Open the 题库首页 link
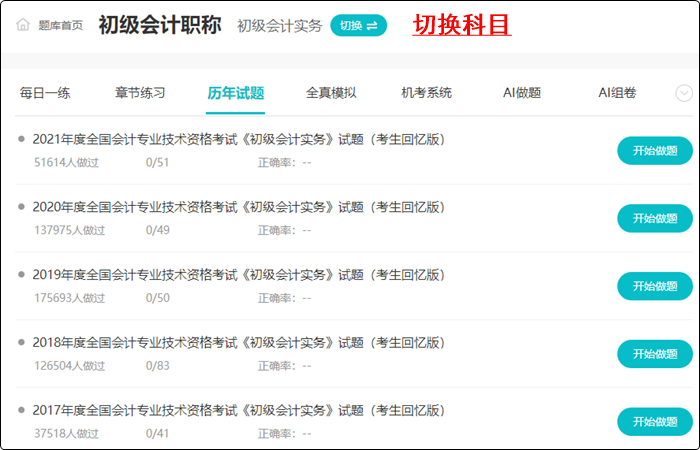The width and height of the screenshot is (700, 450). pos(60,25)
